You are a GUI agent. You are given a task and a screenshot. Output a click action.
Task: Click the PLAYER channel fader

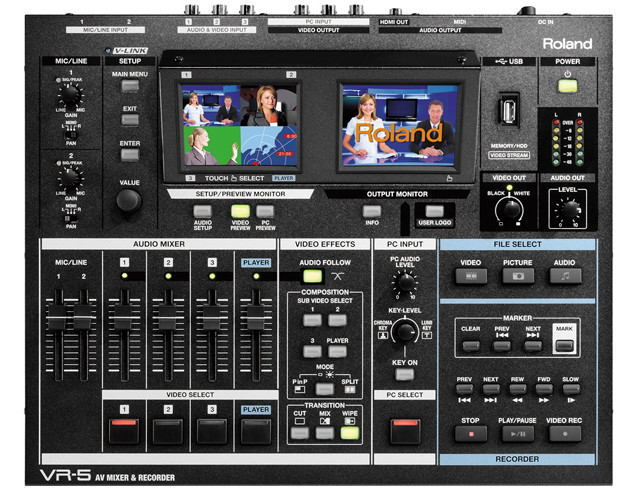(256, 317)
